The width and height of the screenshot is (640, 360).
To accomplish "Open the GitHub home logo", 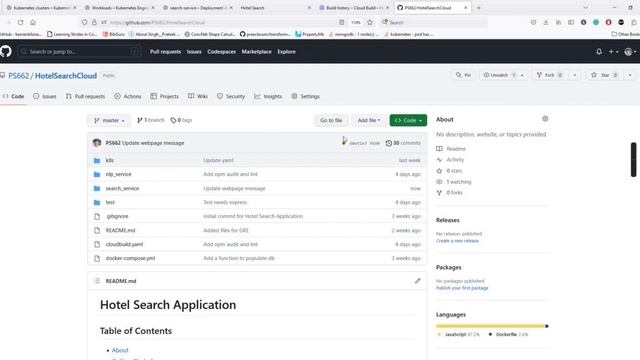I will click(6, 51).
